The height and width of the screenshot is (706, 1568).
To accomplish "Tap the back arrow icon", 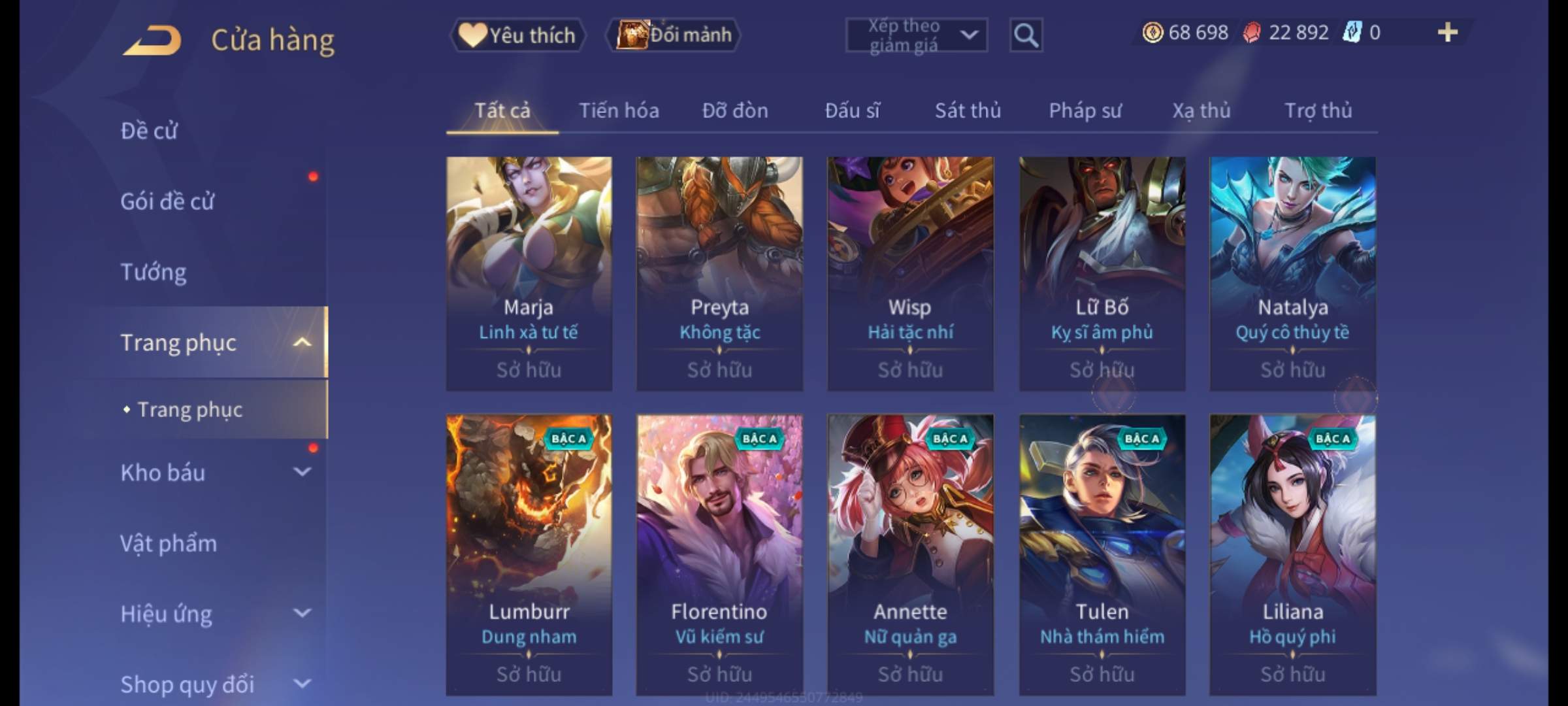I will click(x=152, y=40).
